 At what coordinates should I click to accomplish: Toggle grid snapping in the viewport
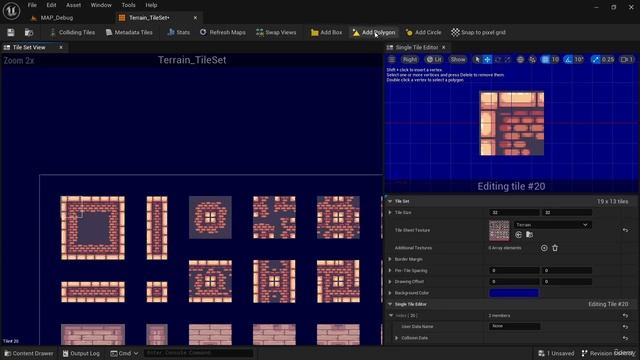coord(545,60)
